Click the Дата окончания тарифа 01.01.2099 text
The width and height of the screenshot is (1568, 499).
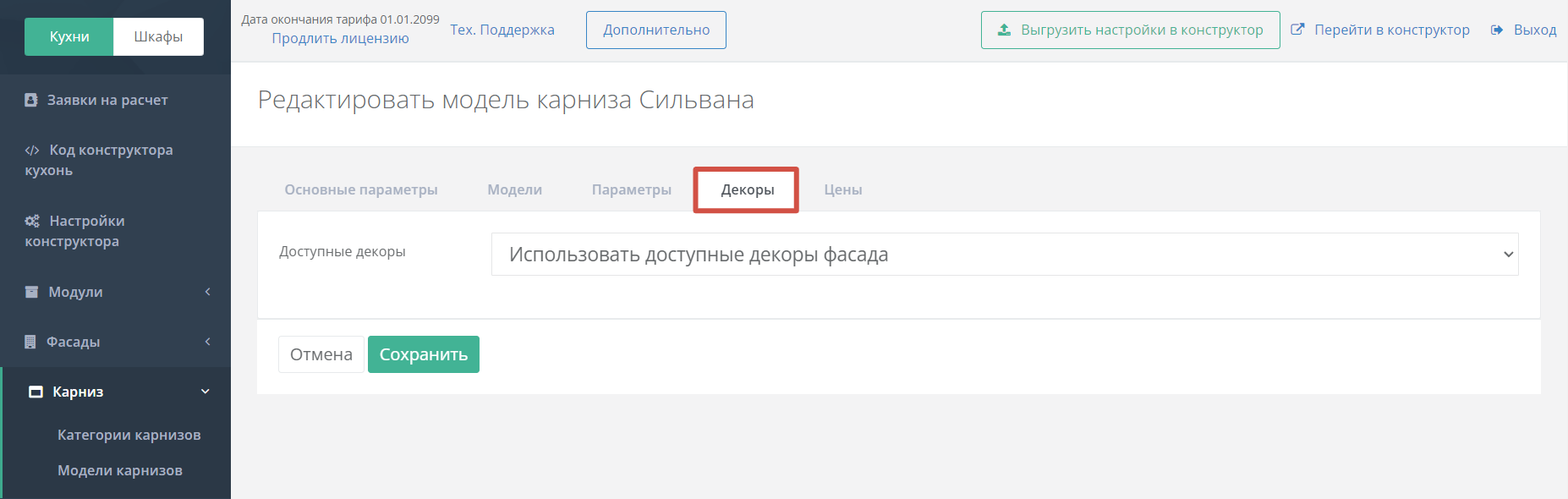[x=340, y=19]
